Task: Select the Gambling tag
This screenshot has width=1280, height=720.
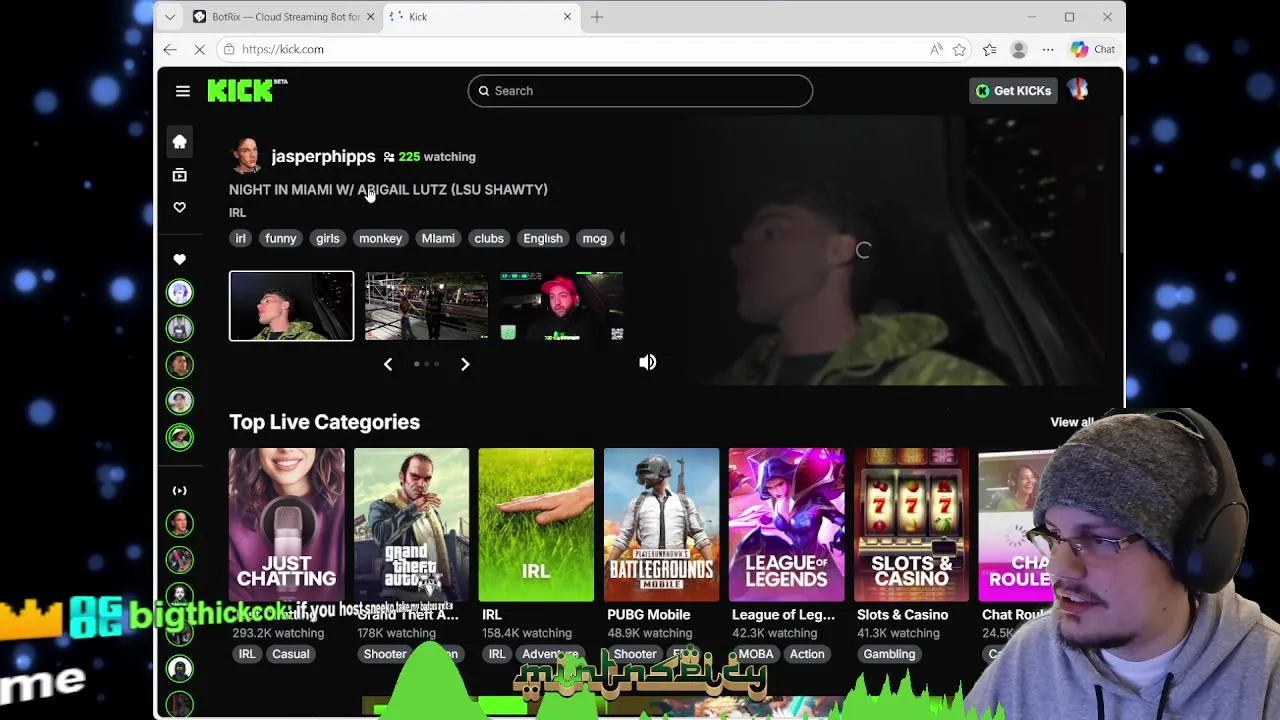Action: click(x=889, y=654)
